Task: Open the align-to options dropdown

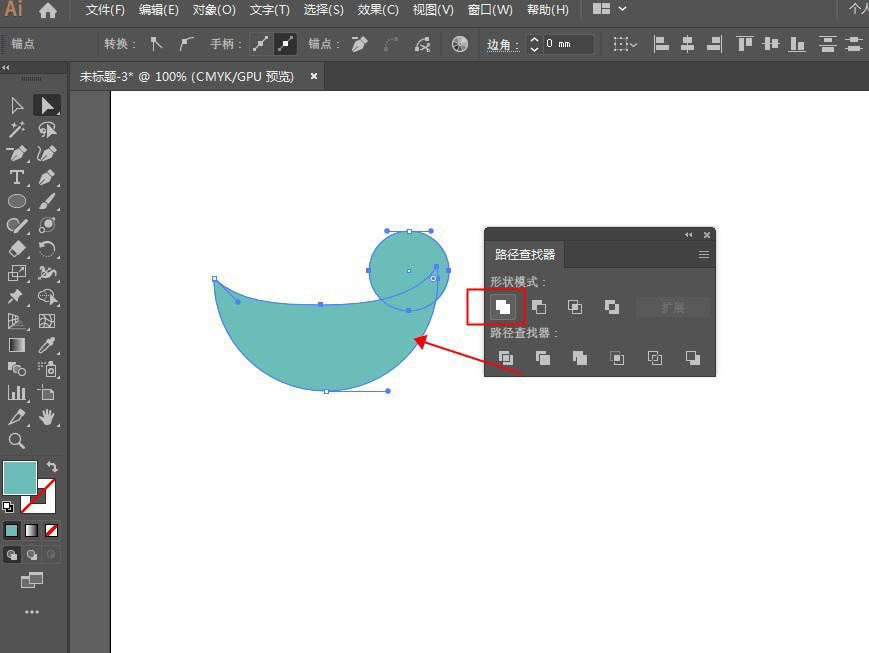Action: pos(625,44)
